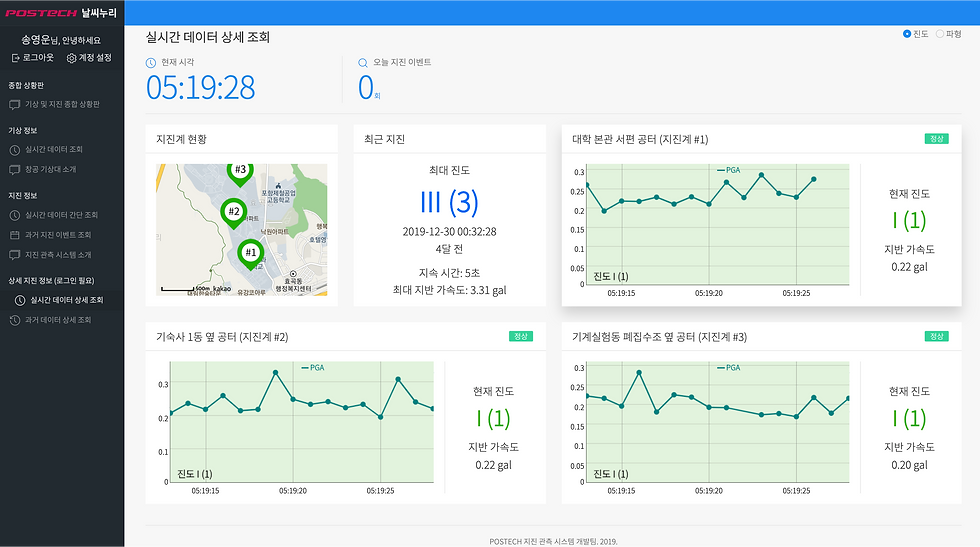Screen dimensions: 980x547
Task: Open 계정 설정 gear icon
Action: coord(71,58)
